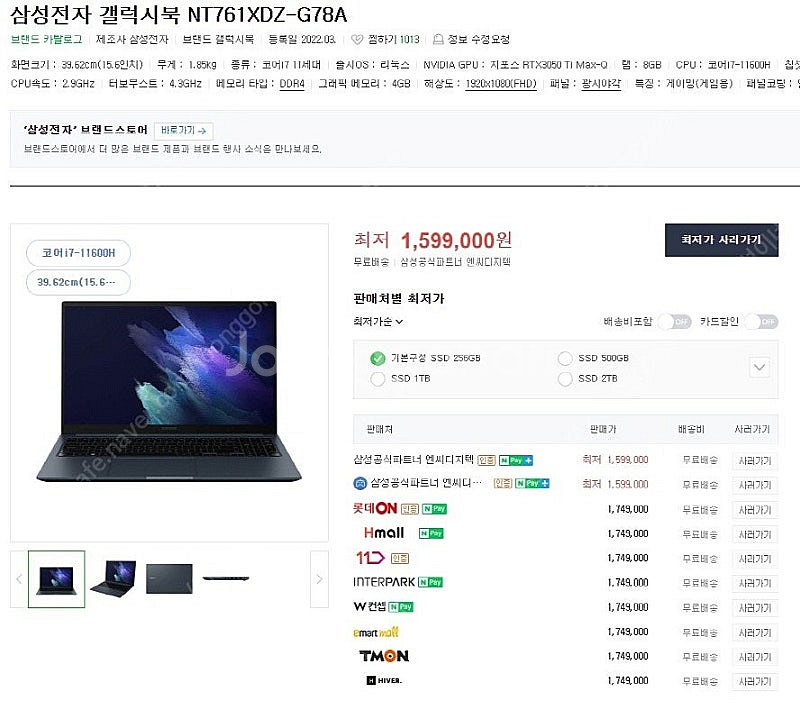Click the TMON seller logo
Image resolution: width=800 pixels, height=719 pixels.
point(384,656)
